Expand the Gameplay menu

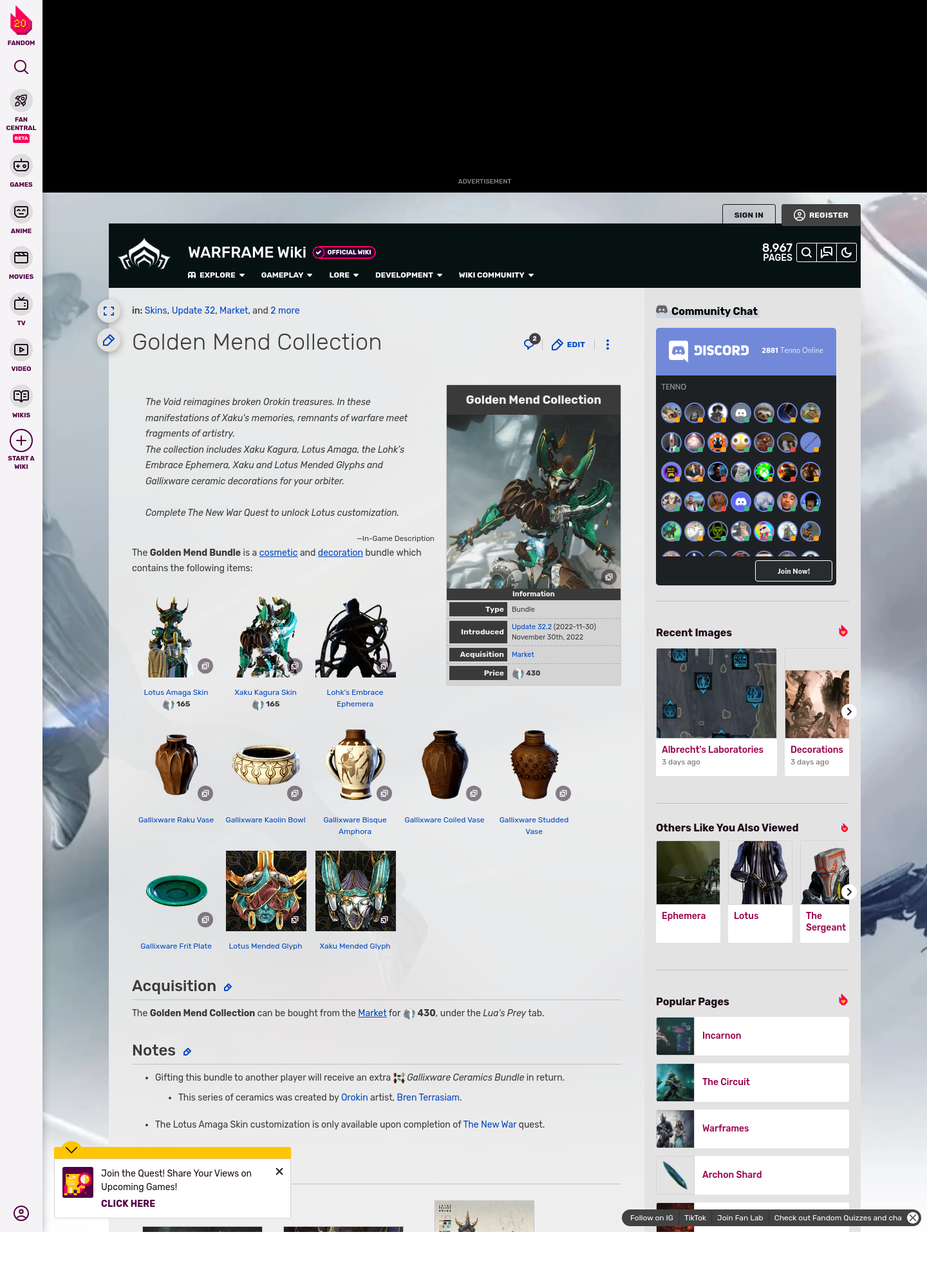[287, 275]
